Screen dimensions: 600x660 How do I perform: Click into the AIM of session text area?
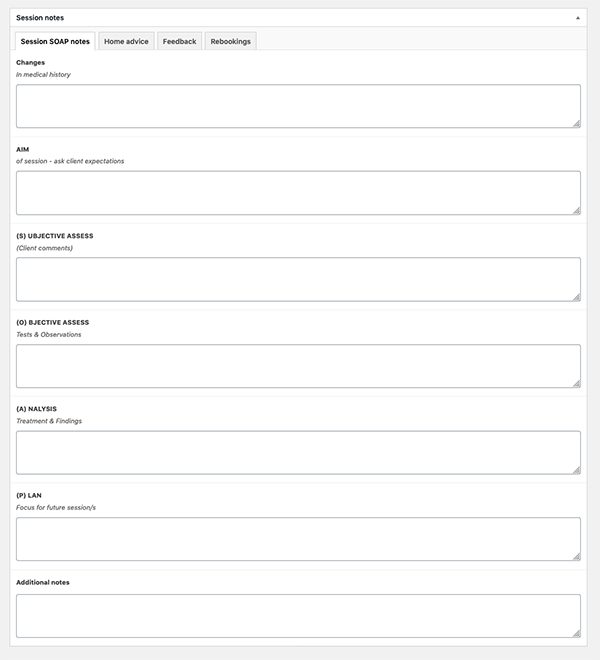(x=298, y=192)
